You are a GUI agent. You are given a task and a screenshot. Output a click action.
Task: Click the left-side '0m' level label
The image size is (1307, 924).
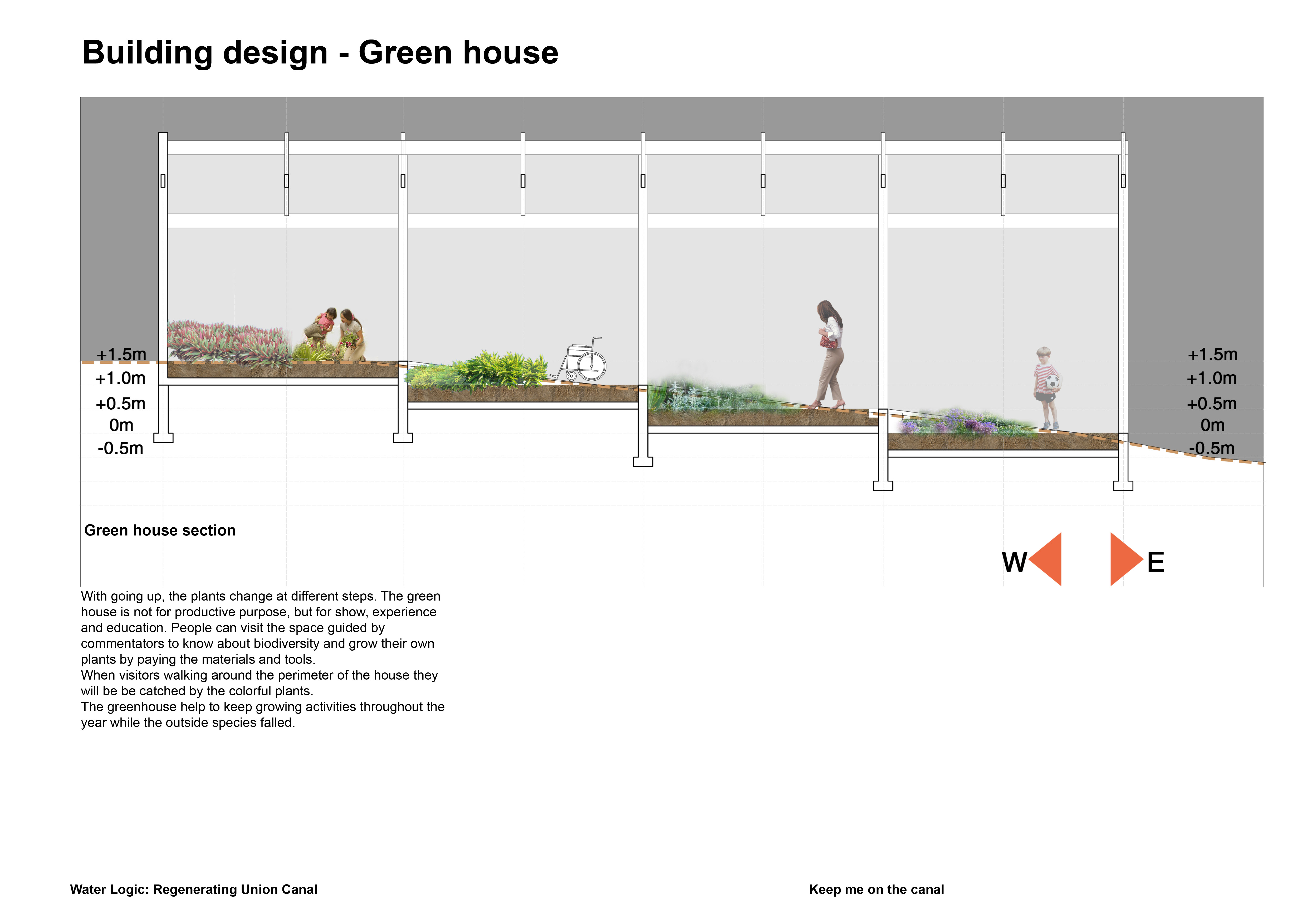[x=121, y=425]
